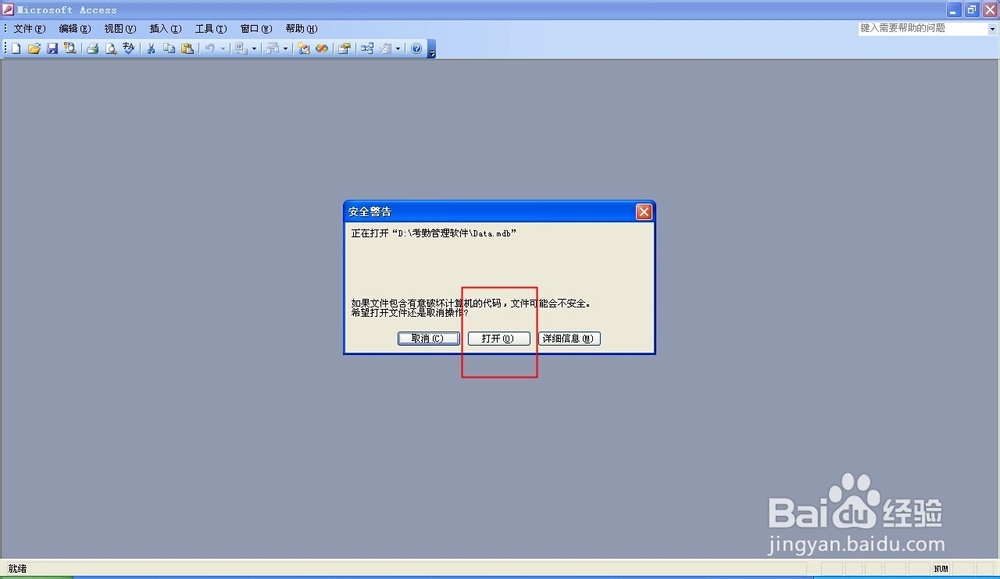Open Print Preview from toolbar
This screenshot has width=1000, height=579.
click(x=110, y=48)
